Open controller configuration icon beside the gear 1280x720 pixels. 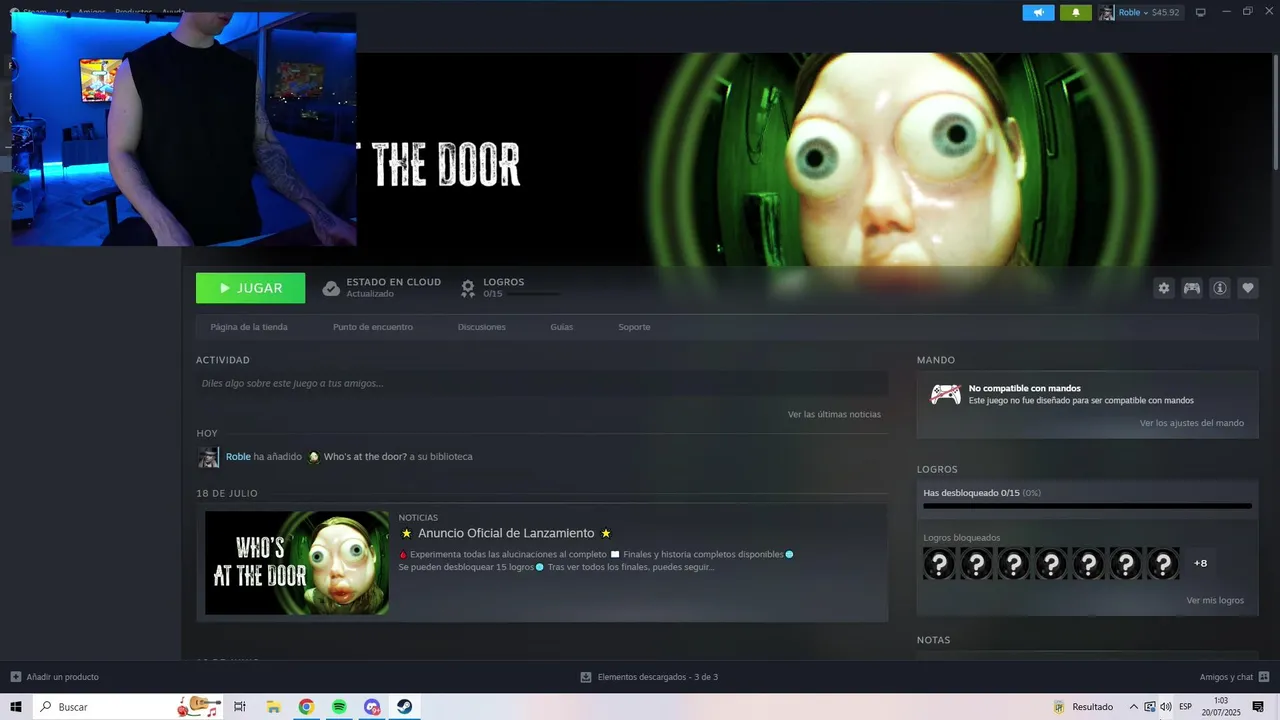pos(1192,288)
